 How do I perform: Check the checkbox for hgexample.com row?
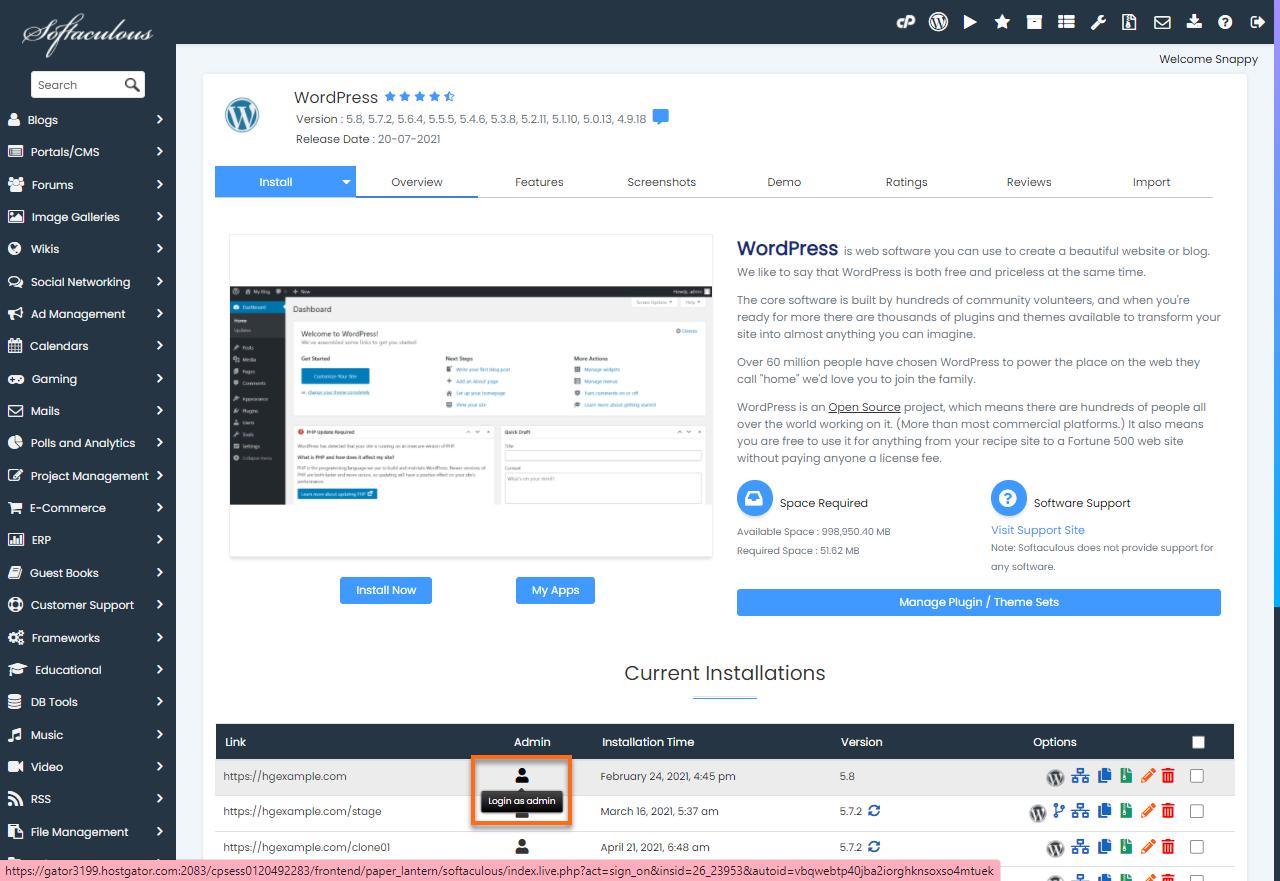[x=1197, y=776]
